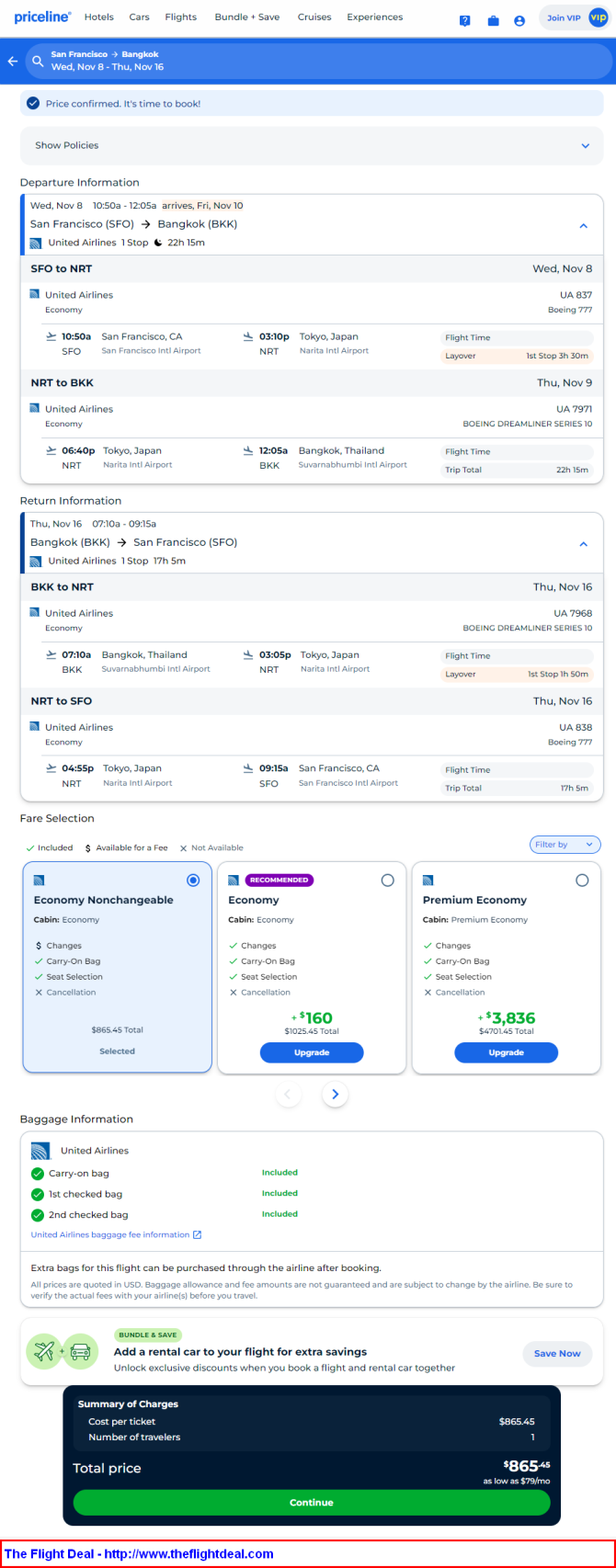The image size is (616, 1568).
Task: Click the overnight moon icon by 22h 15m
Action: [158, 243]
